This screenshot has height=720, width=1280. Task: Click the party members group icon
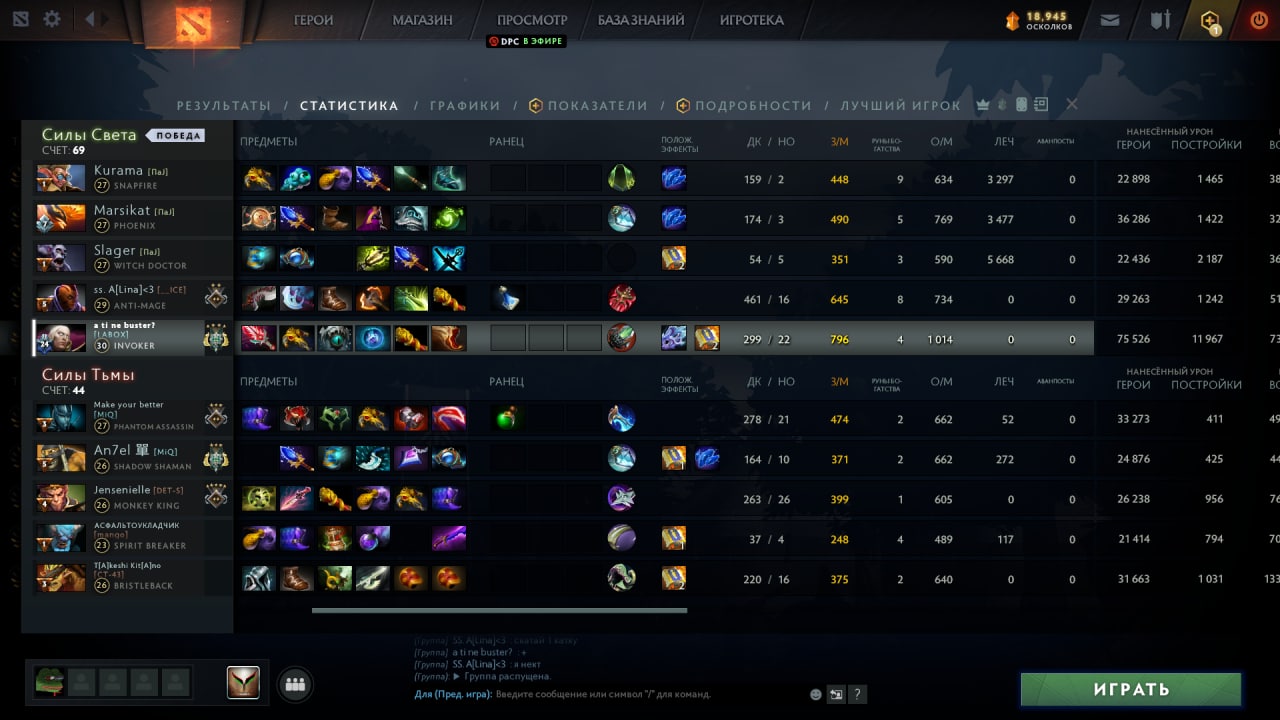tap(295, 684)
